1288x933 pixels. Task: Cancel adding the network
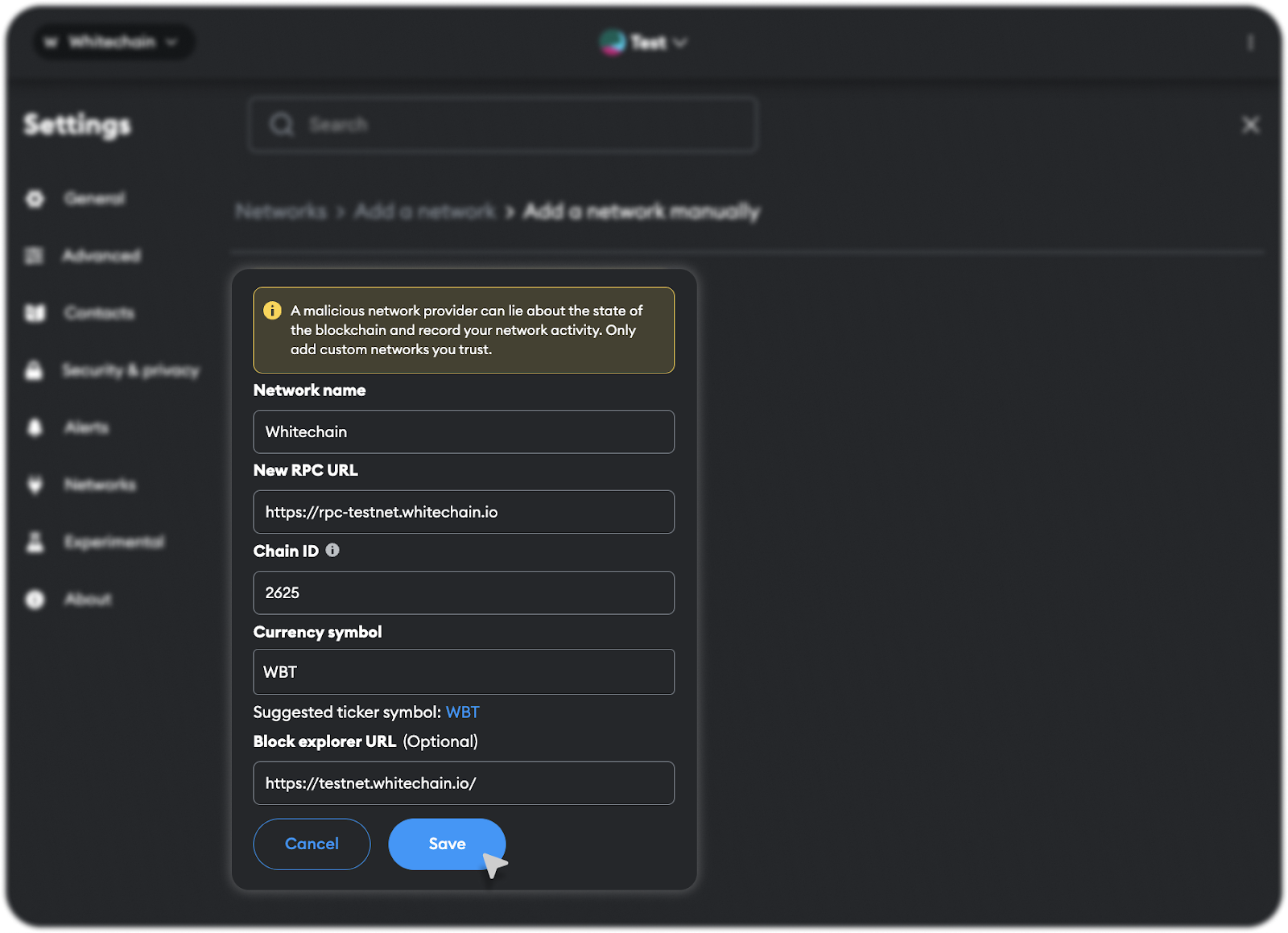[312, 844]
